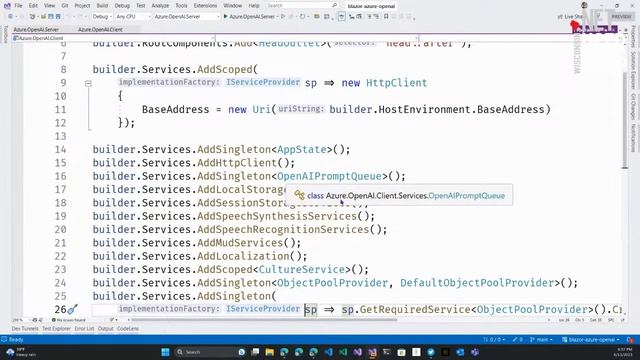Open the Solution Explorer side tab

[633, 71]
